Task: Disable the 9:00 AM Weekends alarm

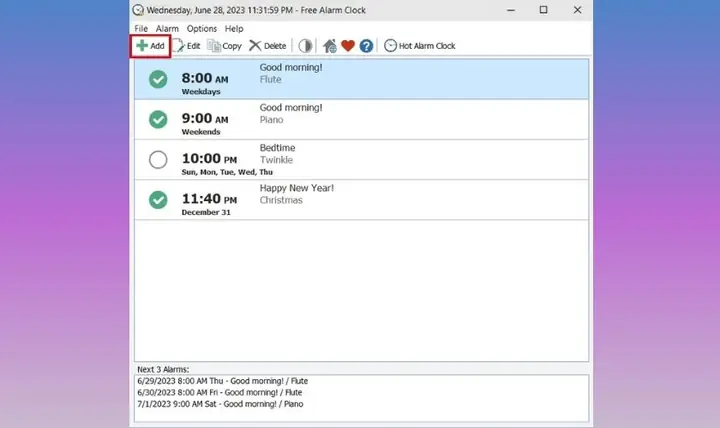Action: (x=158, y=119)
